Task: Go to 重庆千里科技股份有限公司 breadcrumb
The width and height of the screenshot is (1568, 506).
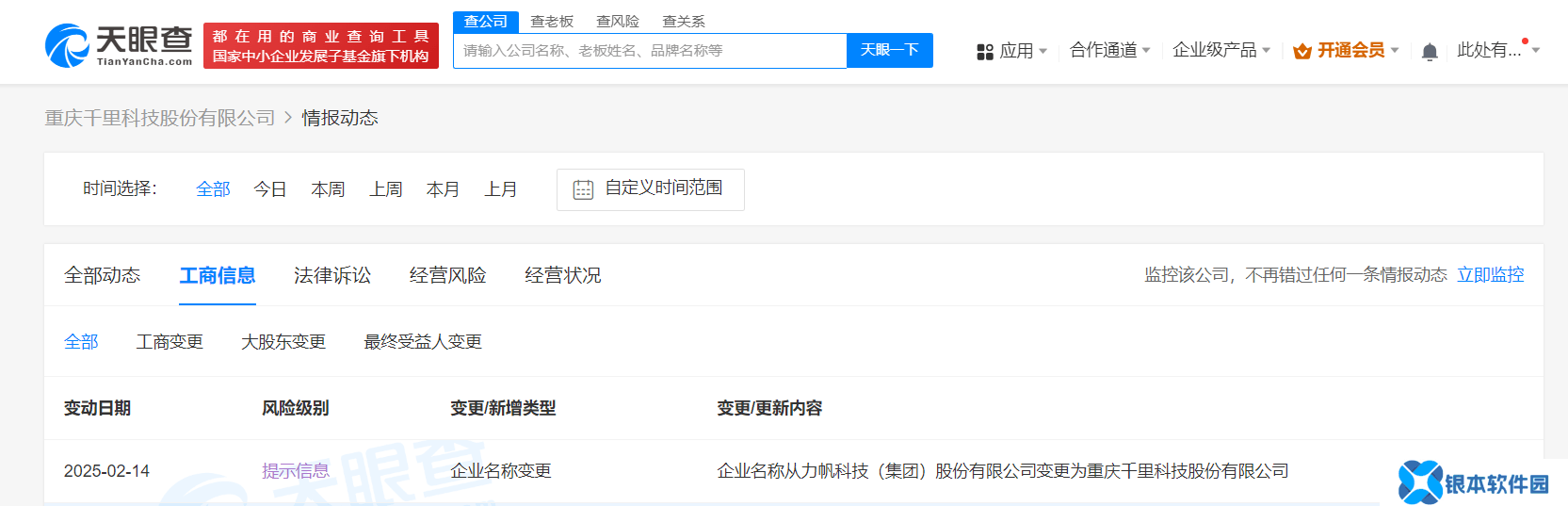Action: click(x=160, y=118)
